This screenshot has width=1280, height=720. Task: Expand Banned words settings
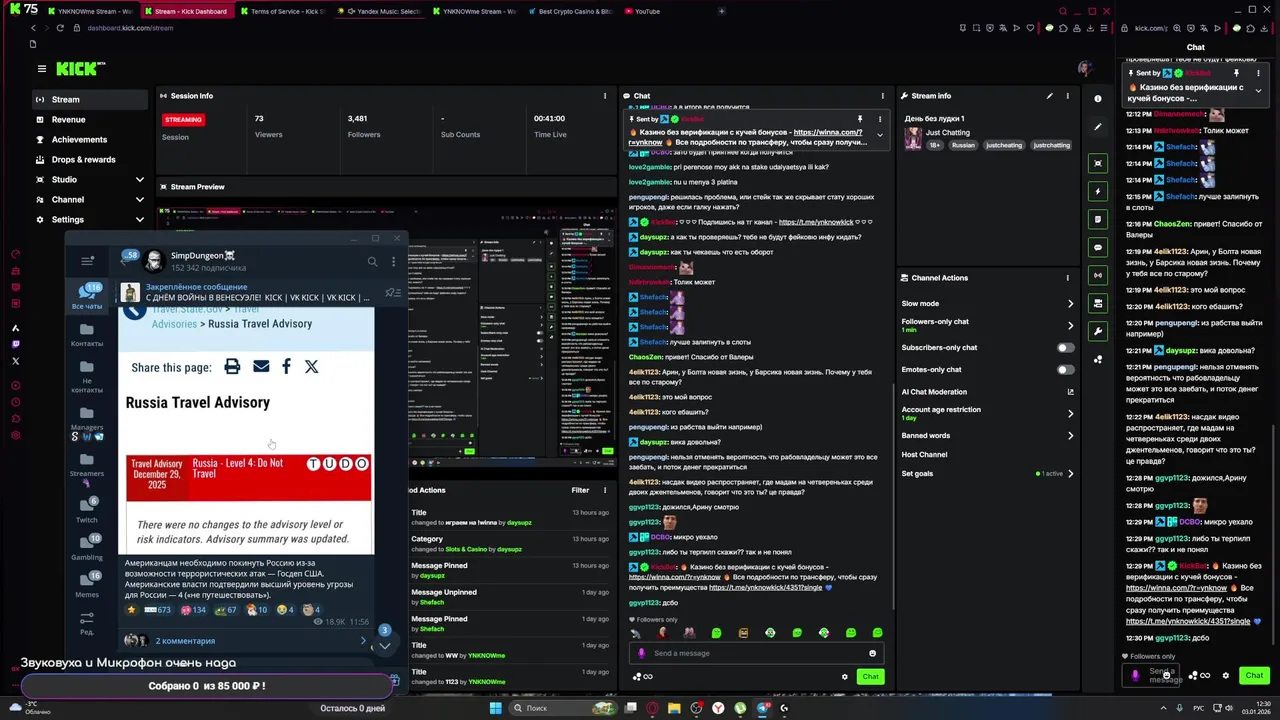1070,436
